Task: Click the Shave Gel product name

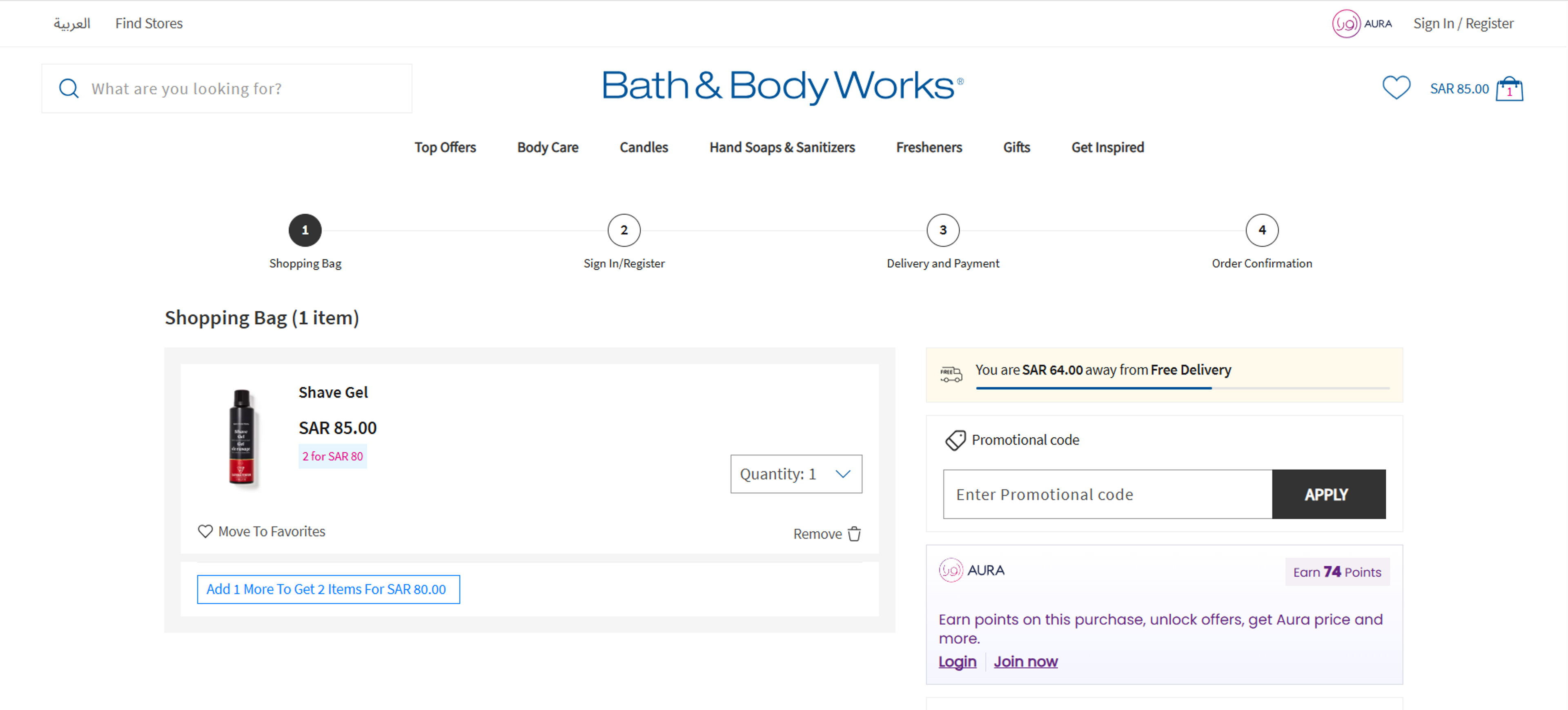Action: click(x=333, y=392)
